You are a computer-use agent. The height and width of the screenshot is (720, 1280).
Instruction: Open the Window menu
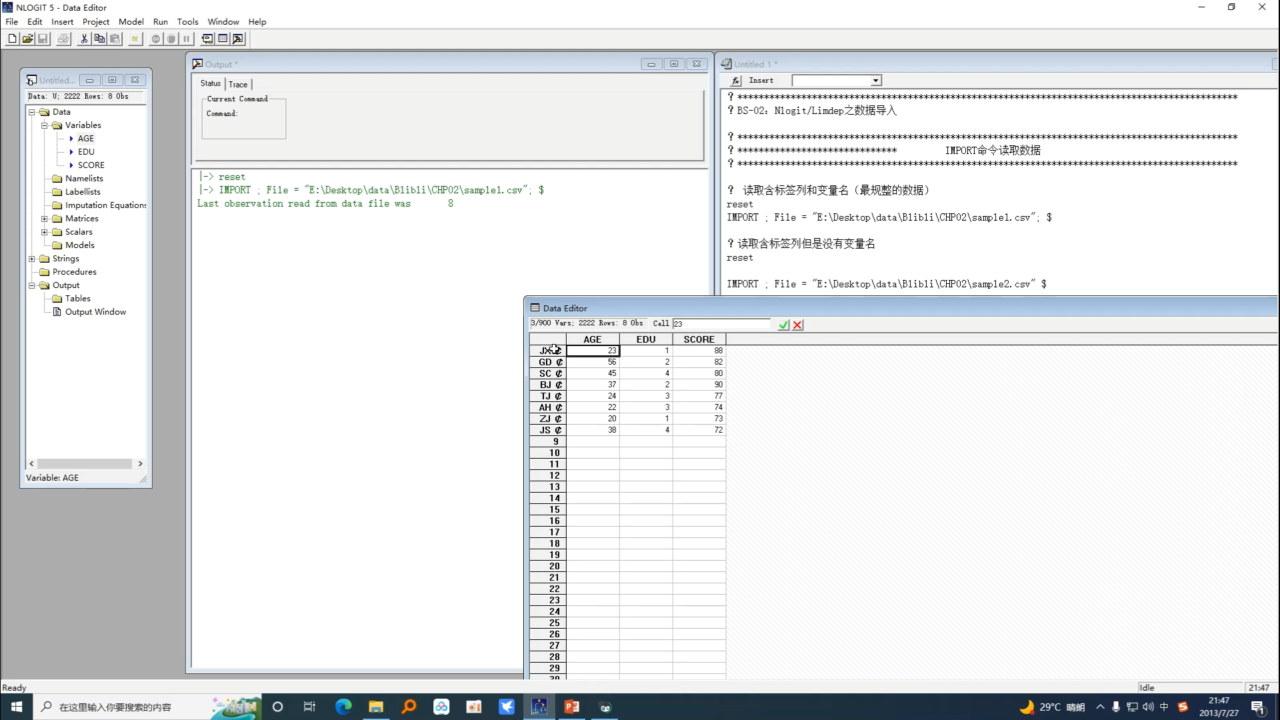pyautogui.click(x=223, y=21)
